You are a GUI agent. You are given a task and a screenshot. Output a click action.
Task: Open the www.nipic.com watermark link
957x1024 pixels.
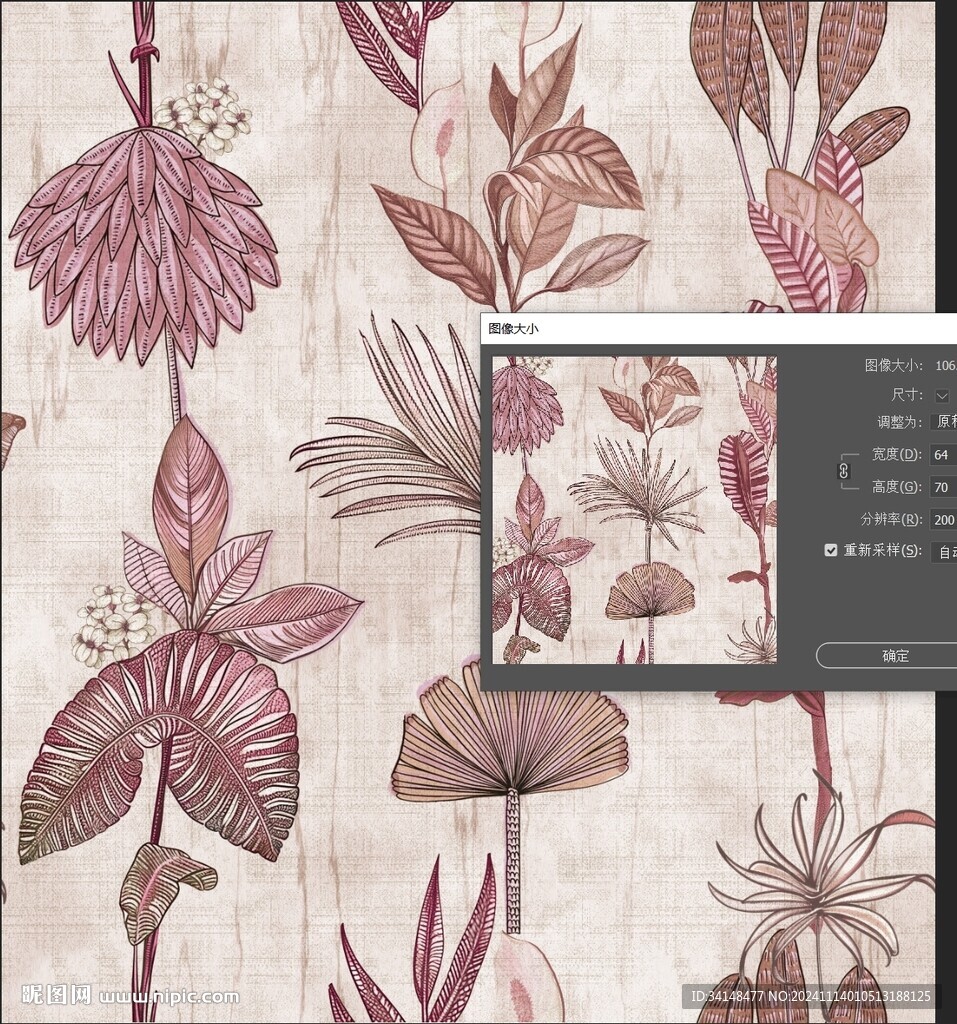tap(169, 996)
